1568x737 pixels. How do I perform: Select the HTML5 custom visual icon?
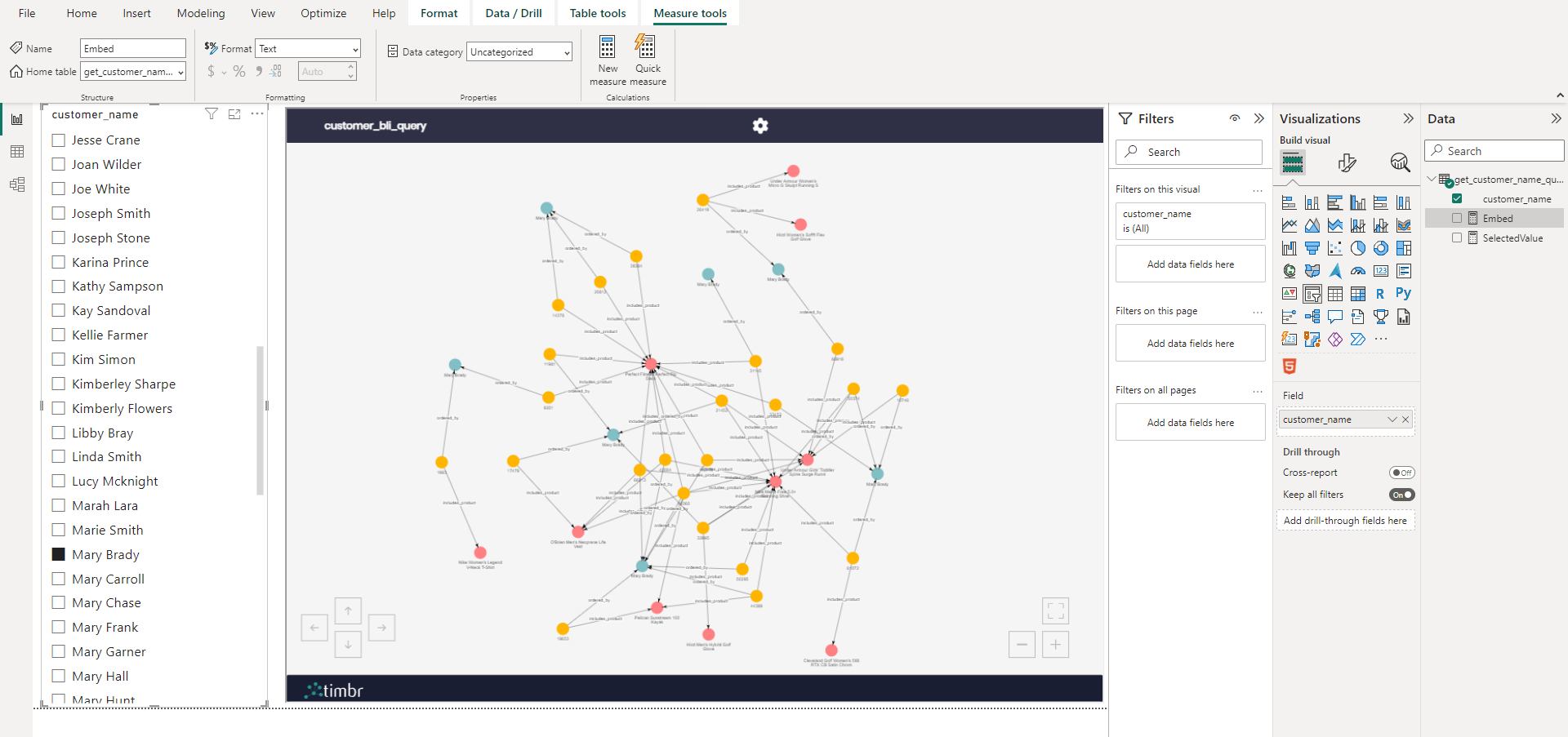pyautogui.click(x=1290, y=366)
